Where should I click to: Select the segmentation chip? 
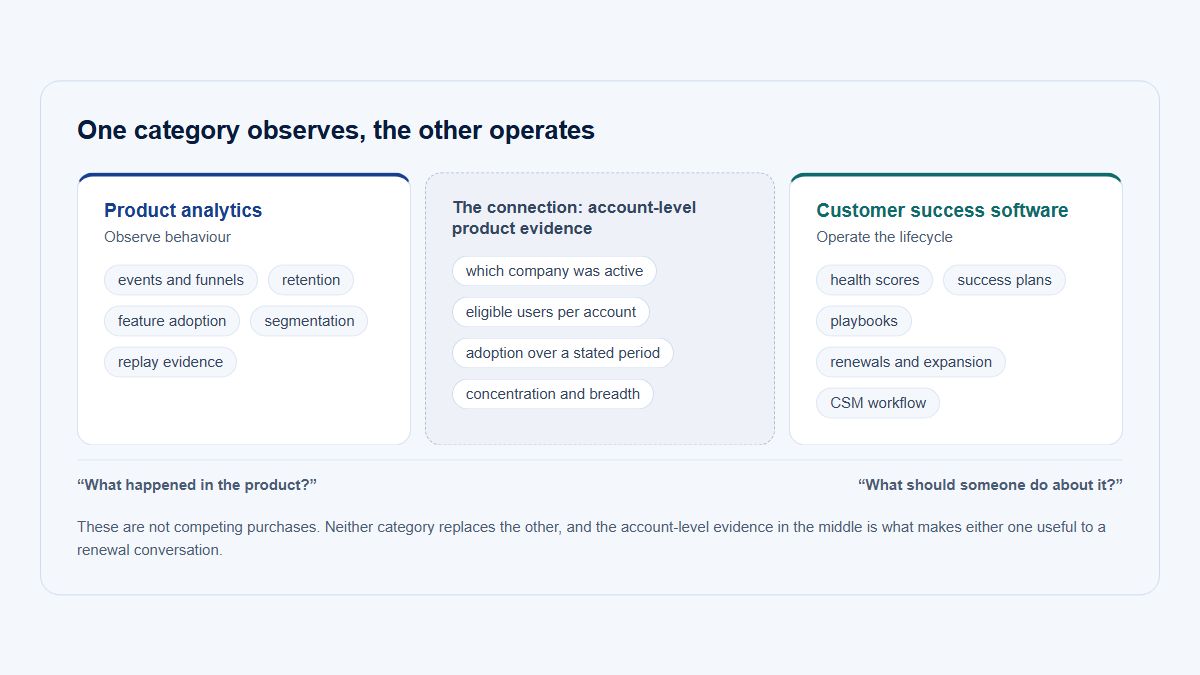pos(309,321)
